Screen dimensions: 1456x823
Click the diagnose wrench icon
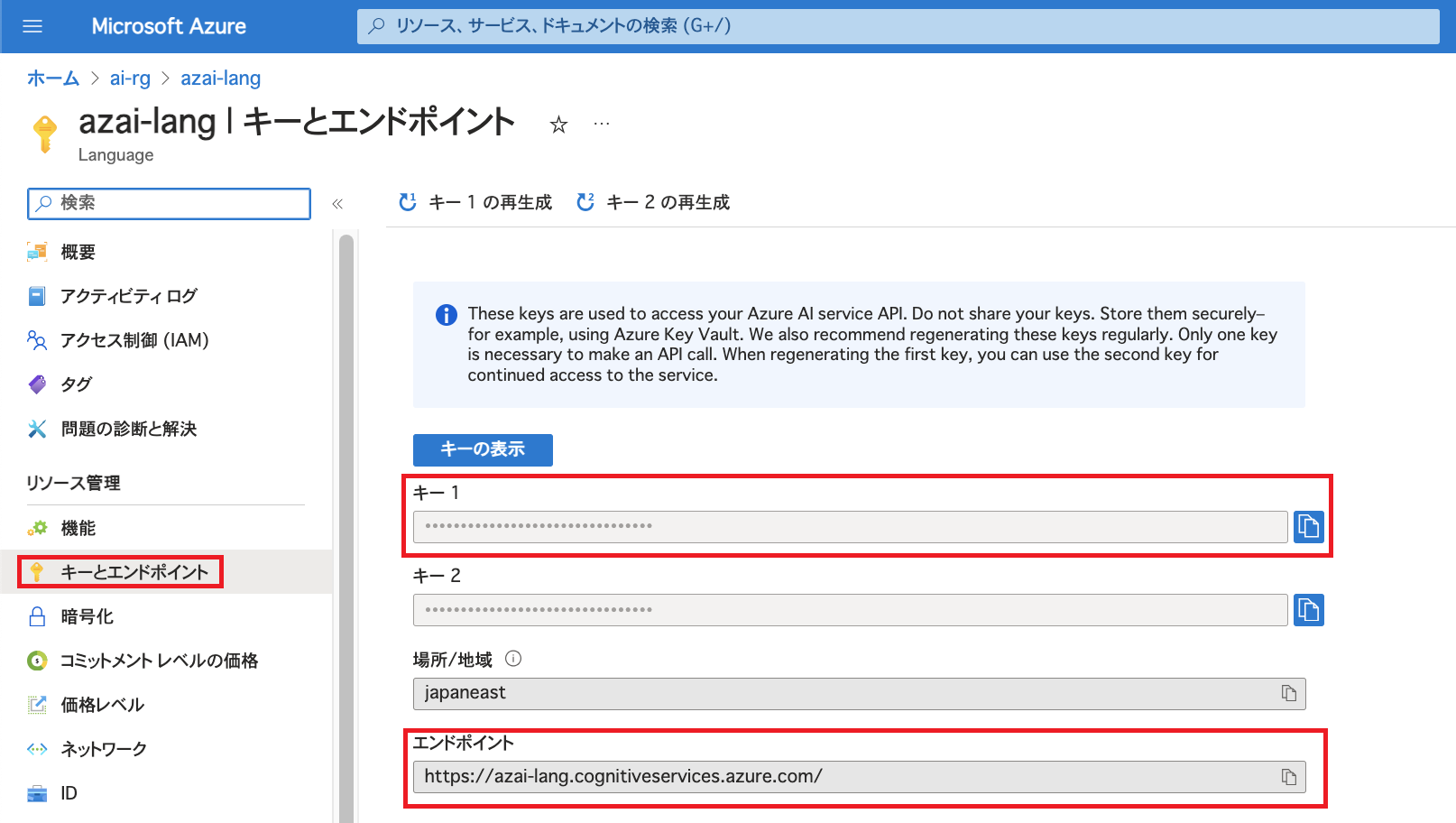click(37, 429)
